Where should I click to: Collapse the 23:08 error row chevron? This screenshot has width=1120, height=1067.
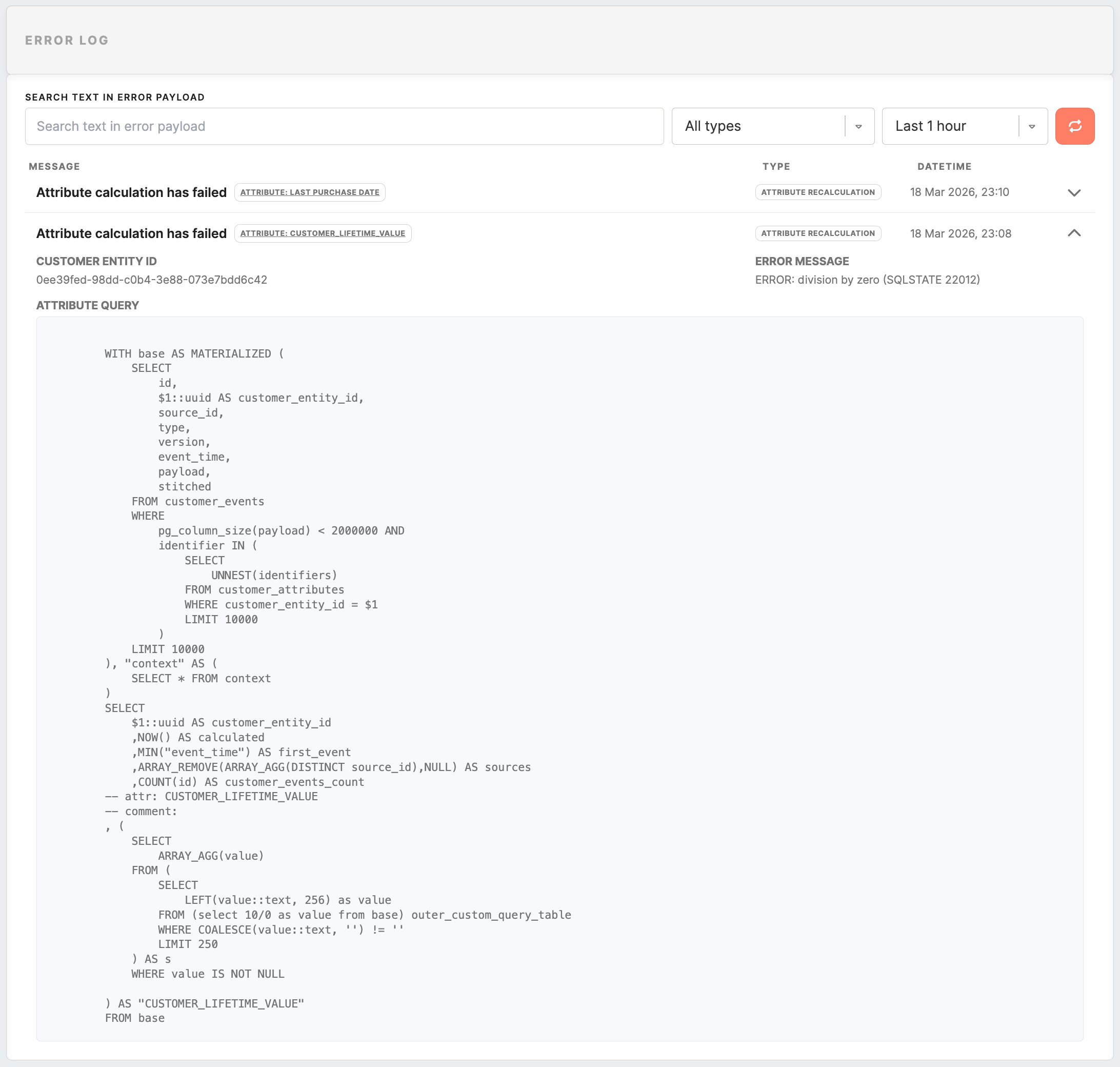pyautogui.click(x=1073, y=233)
